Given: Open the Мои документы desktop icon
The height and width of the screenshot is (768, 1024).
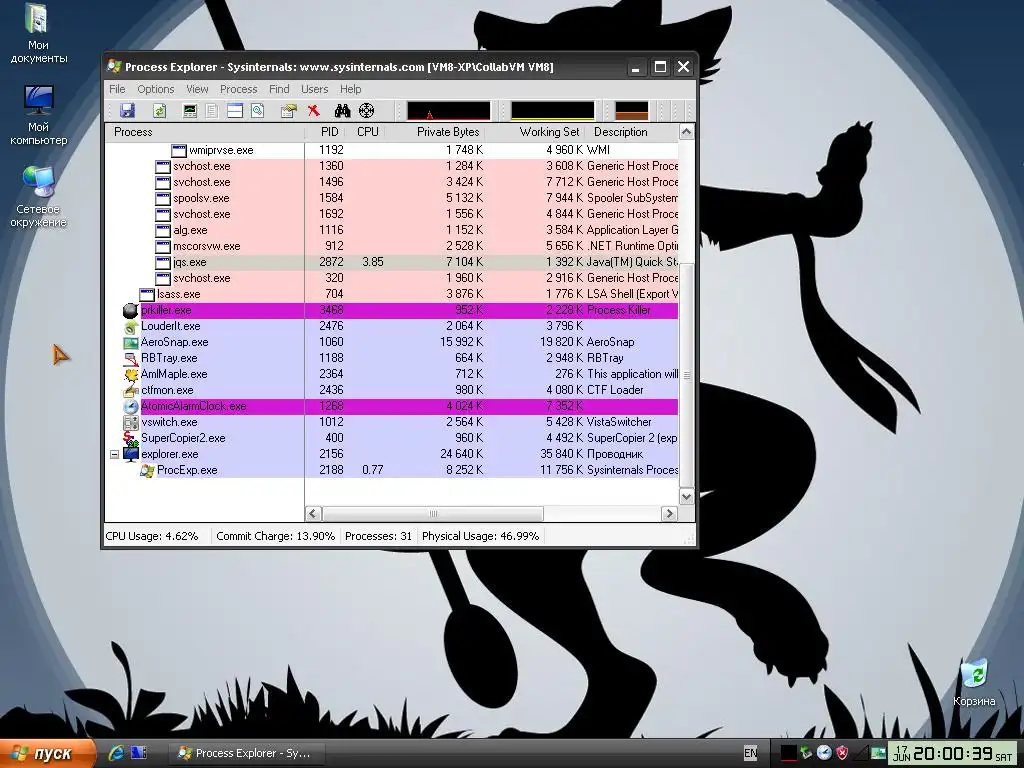Looking at the screenshot, I should (38, 34).
